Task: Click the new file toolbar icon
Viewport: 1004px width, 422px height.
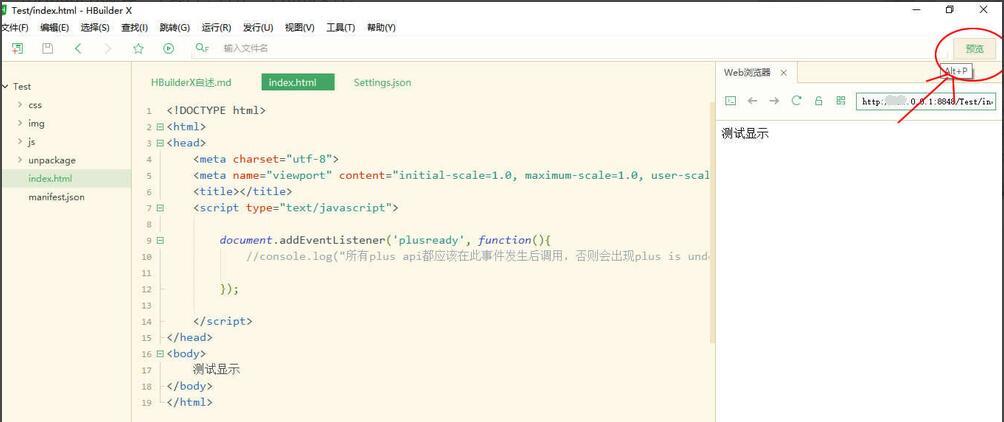Action: (x=17, y=48)
